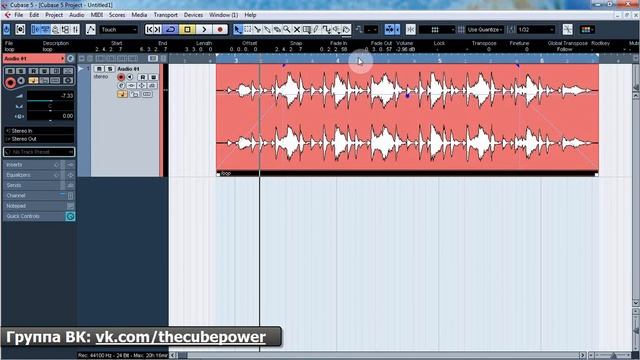
Task: Click the large Record Enable in the Inspector
Action: click(x=10, y=83)
